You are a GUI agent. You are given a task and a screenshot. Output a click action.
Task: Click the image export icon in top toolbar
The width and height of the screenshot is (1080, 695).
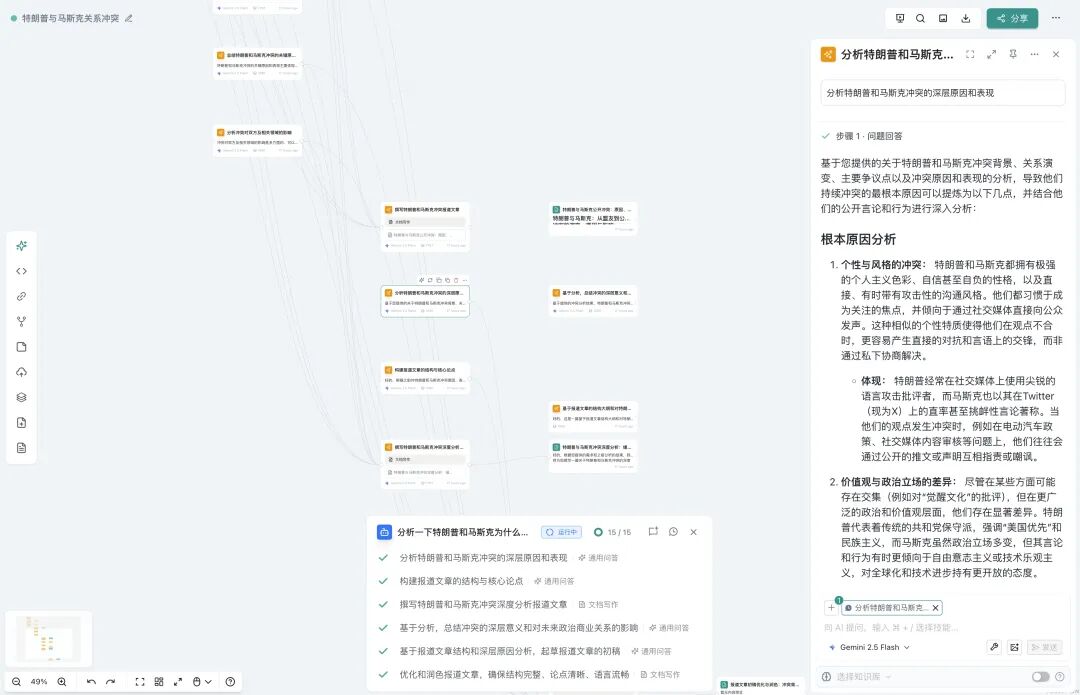[943, 19]
